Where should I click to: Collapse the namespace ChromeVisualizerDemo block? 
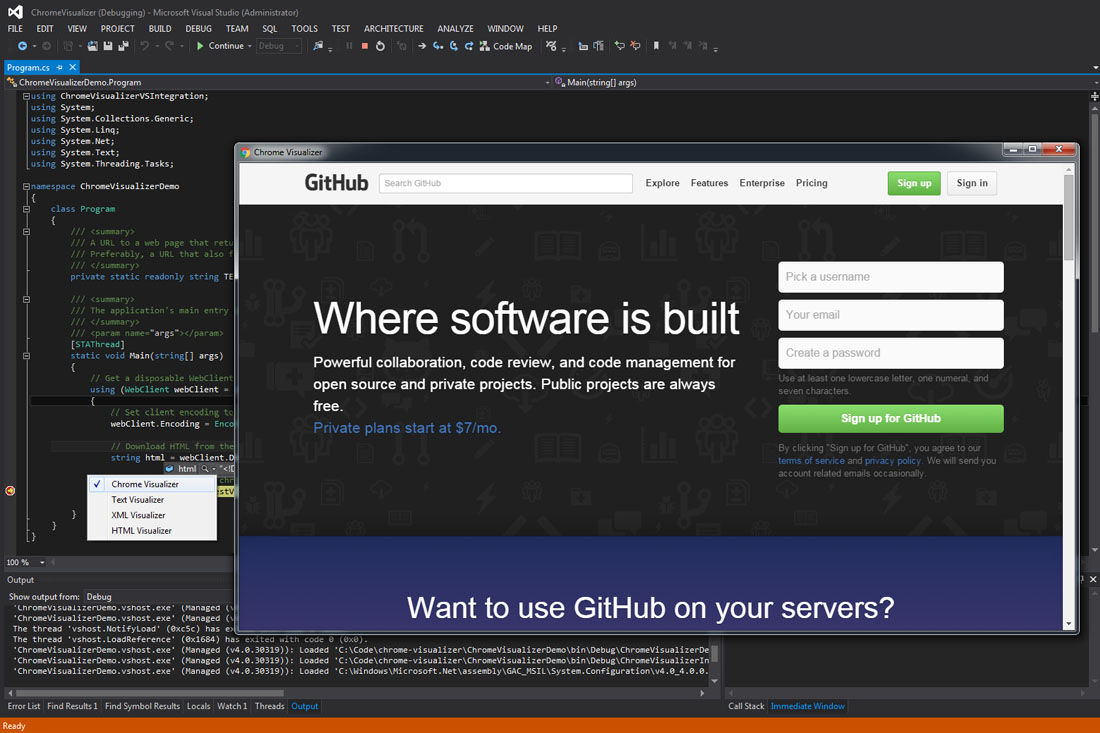26,187
